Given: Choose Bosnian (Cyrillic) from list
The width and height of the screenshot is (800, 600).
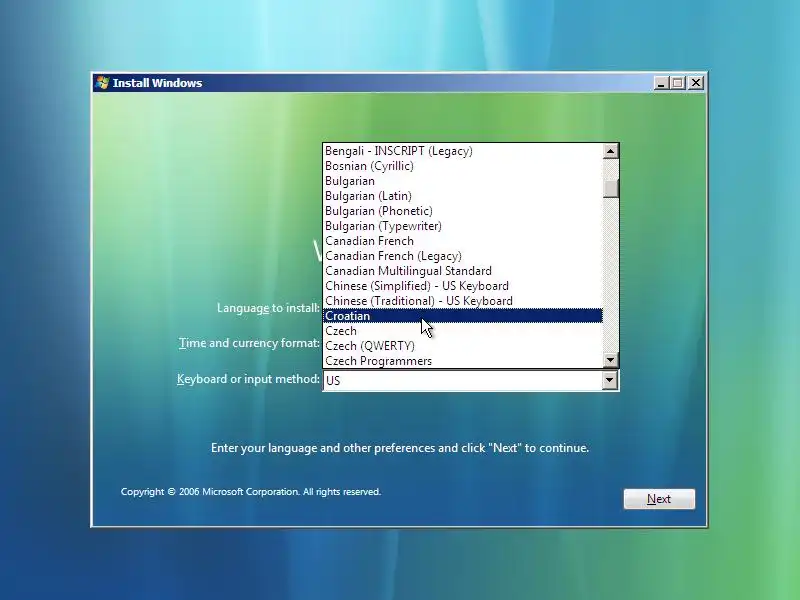Looking at the screenshot, I should click(463, 166).
